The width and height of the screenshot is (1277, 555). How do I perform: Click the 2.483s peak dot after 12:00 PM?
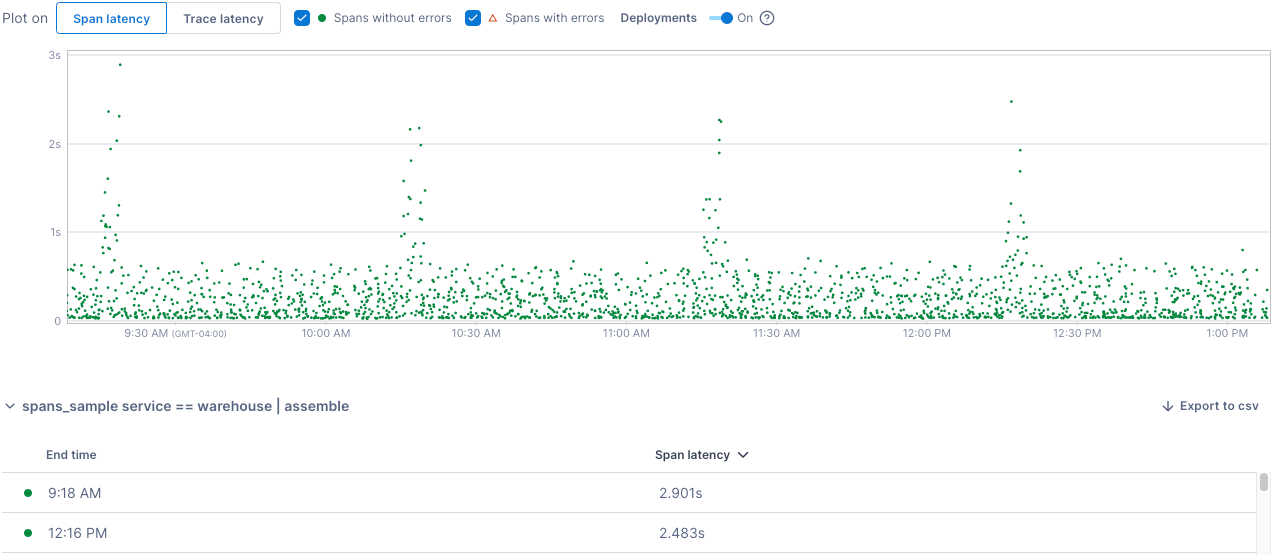point(1011,101)
